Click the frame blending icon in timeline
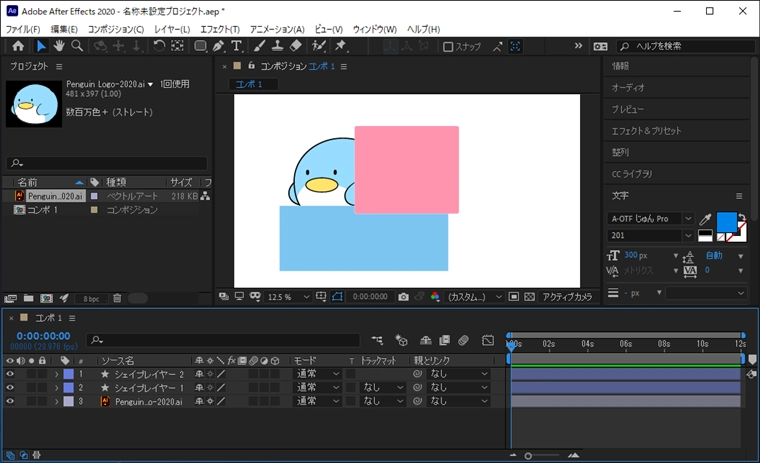The width and height of the screenshot is (760, 463). coord(444,341)
